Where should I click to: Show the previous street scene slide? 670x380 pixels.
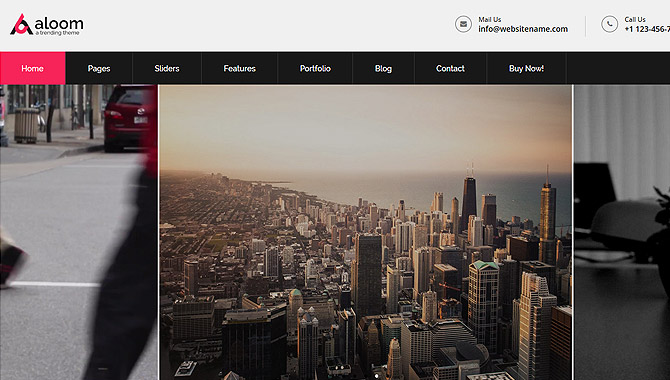coord(79,232)
